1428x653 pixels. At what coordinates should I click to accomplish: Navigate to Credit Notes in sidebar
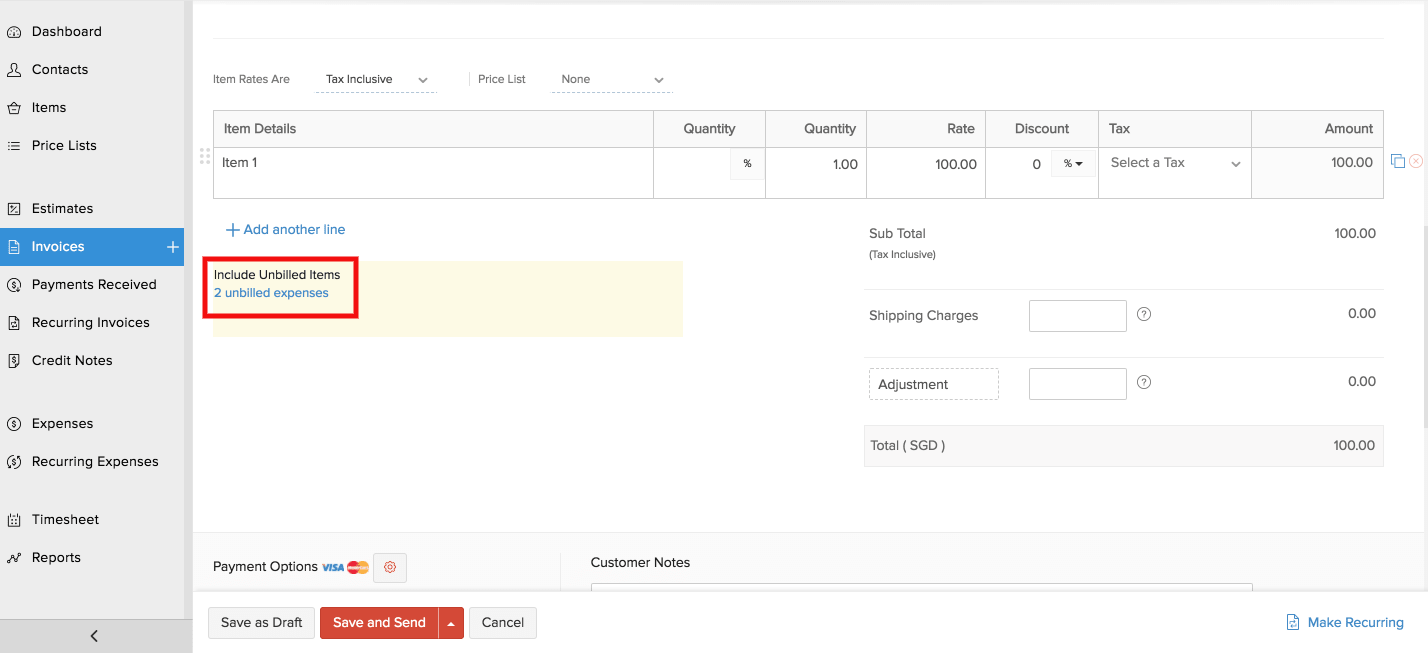click(70, 360)
